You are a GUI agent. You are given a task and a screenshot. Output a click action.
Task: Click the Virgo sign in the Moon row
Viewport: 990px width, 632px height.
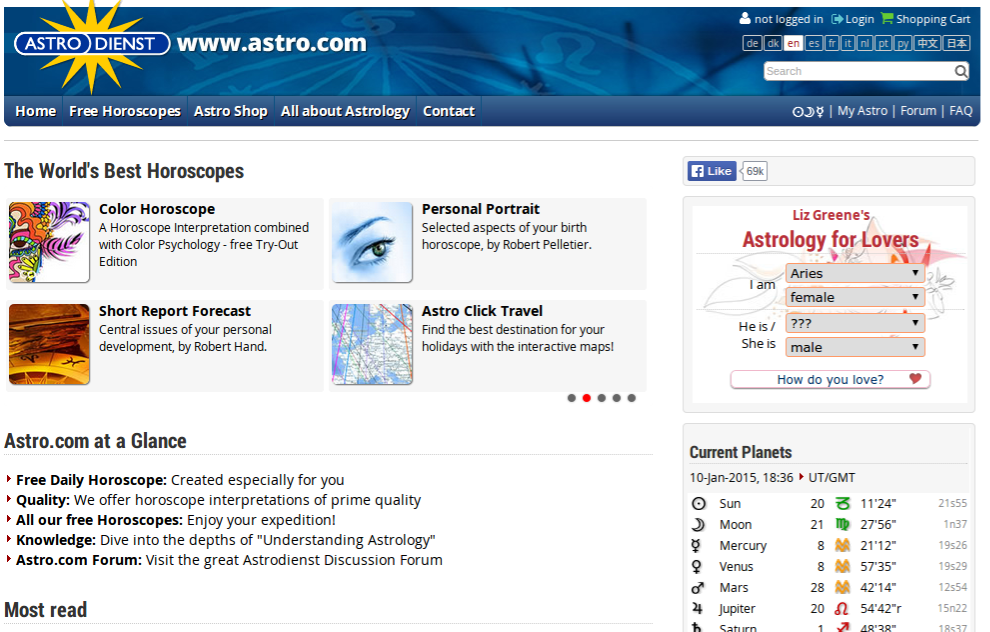coord(842,525)
